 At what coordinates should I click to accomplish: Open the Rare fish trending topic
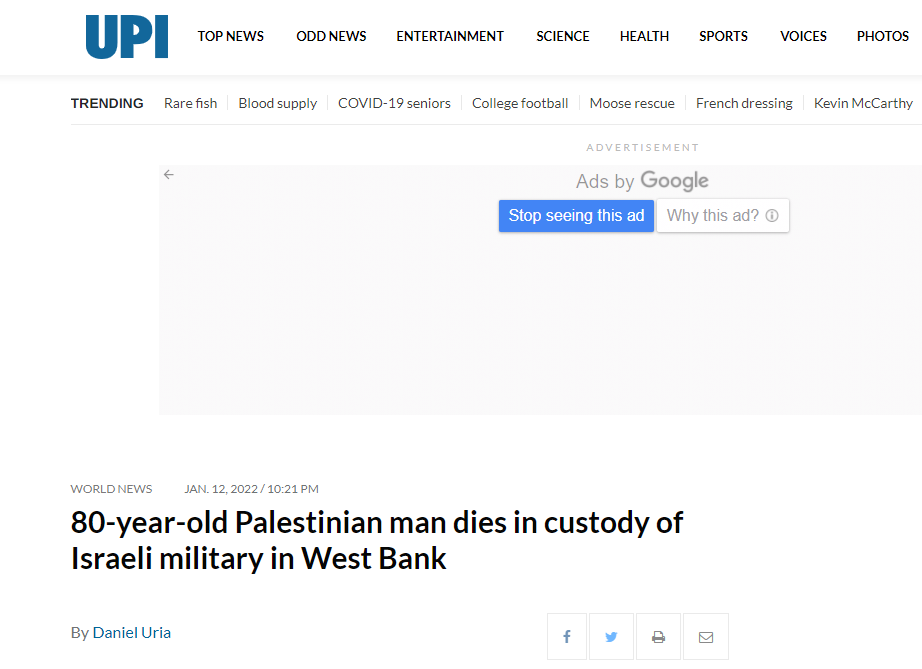coord(191,103)
